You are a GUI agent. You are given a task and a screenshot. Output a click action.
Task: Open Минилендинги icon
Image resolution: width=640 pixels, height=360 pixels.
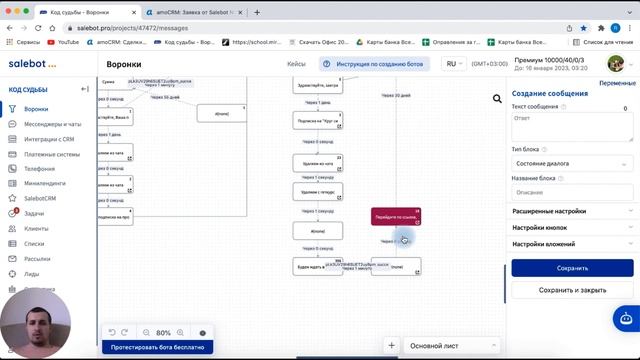coord(12,183)
